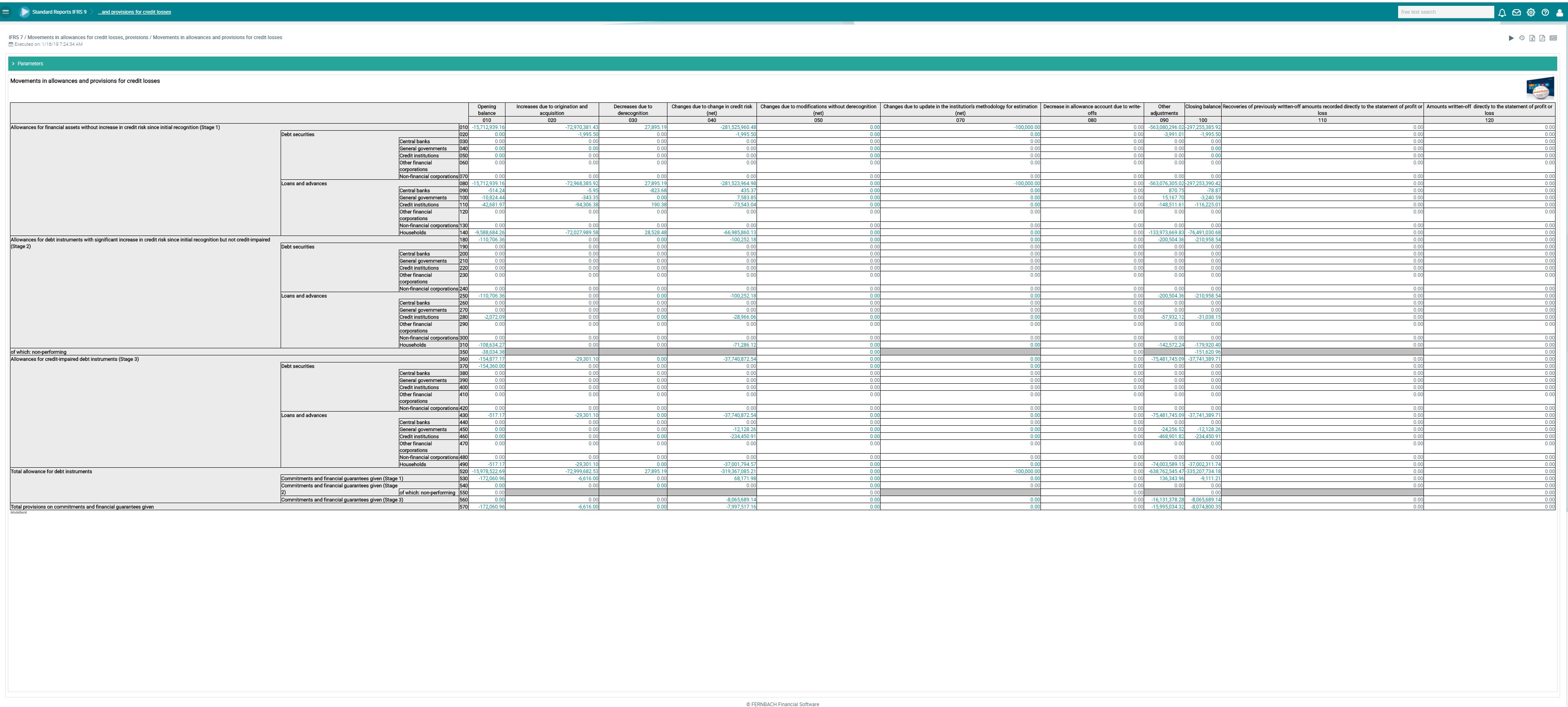Export report to Excel file
Screen dimensions: 1568x707
pos(1532,38)
